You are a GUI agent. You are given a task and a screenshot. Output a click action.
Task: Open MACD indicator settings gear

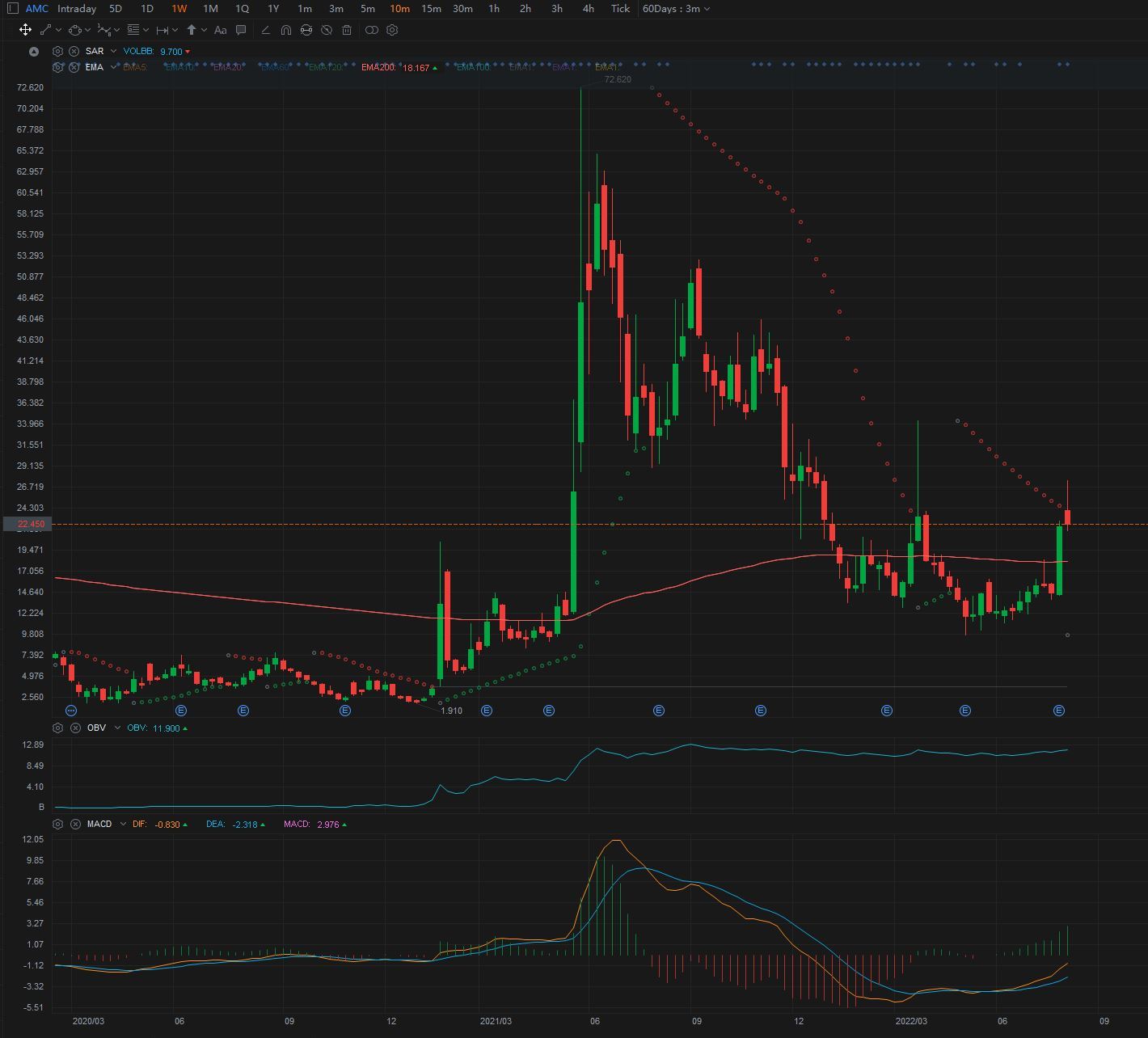pyautogui.click(x=57, y=824)
